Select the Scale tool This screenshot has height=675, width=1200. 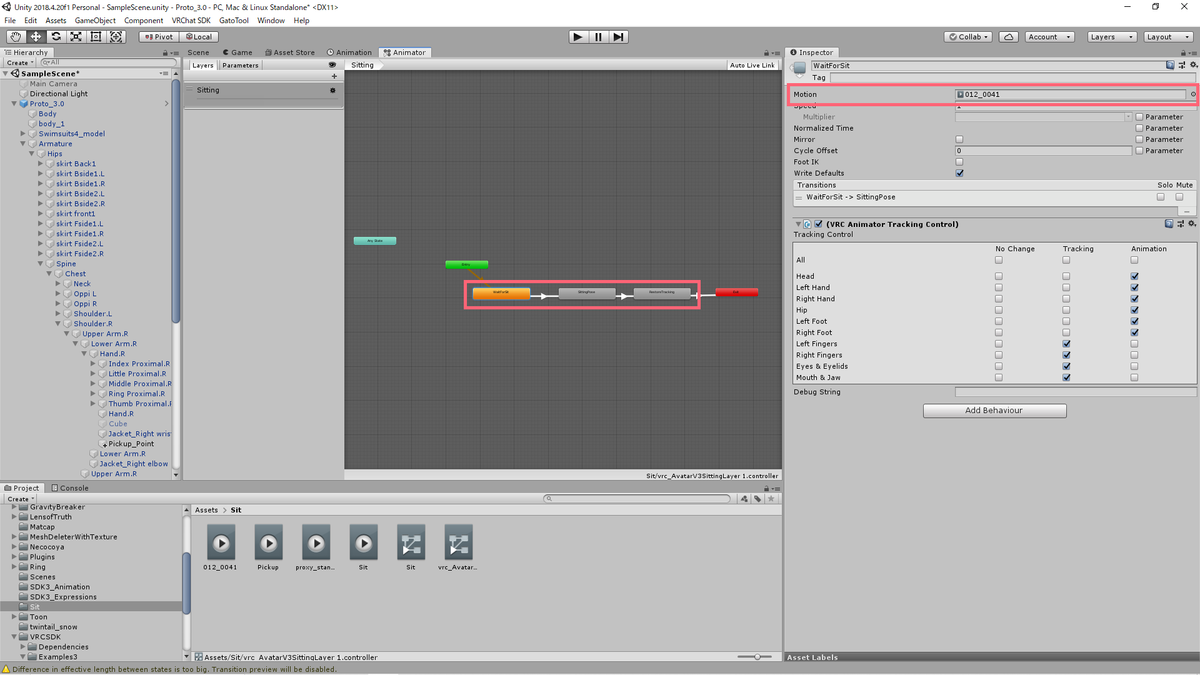tap(76, 37)
